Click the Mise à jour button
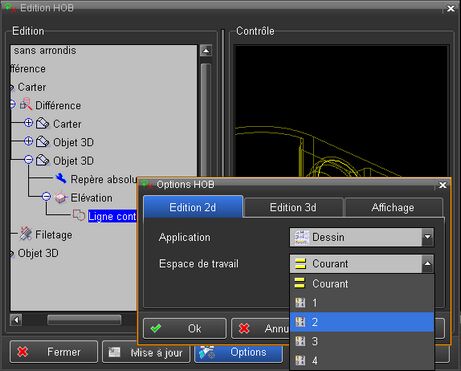The height and width of the screenshot is (371, 461). 146,352
